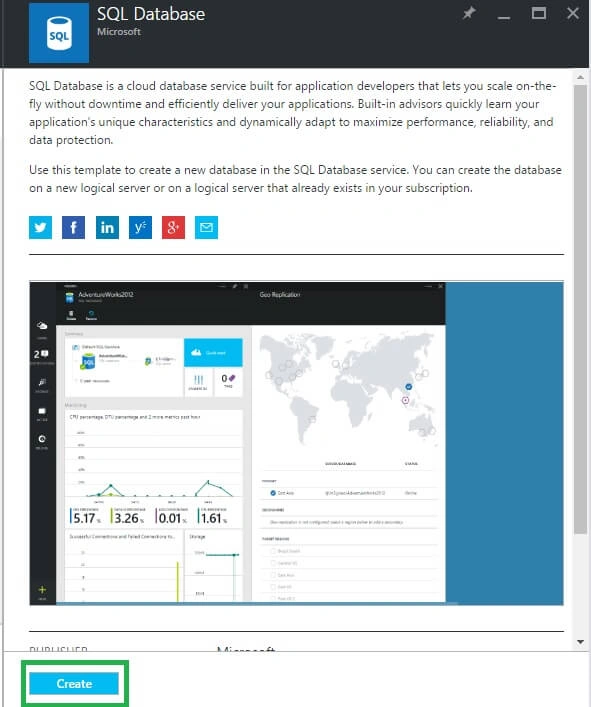Minimize the SQL Database blade

504,17
